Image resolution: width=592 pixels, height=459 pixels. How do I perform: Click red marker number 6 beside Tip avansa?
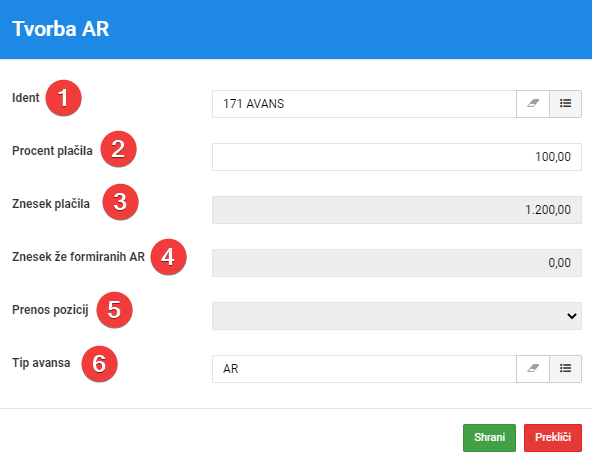100,364
